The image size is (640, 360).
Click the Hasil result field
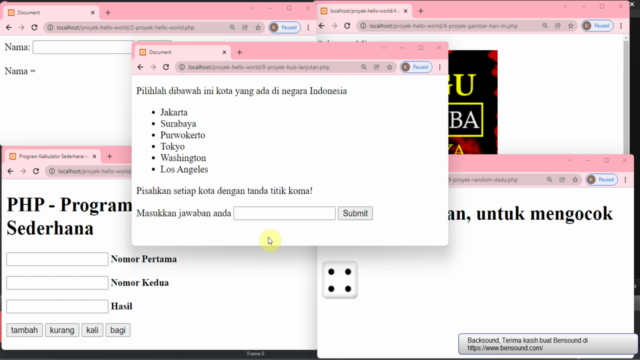pyautogui.click(x=57, y=307)
